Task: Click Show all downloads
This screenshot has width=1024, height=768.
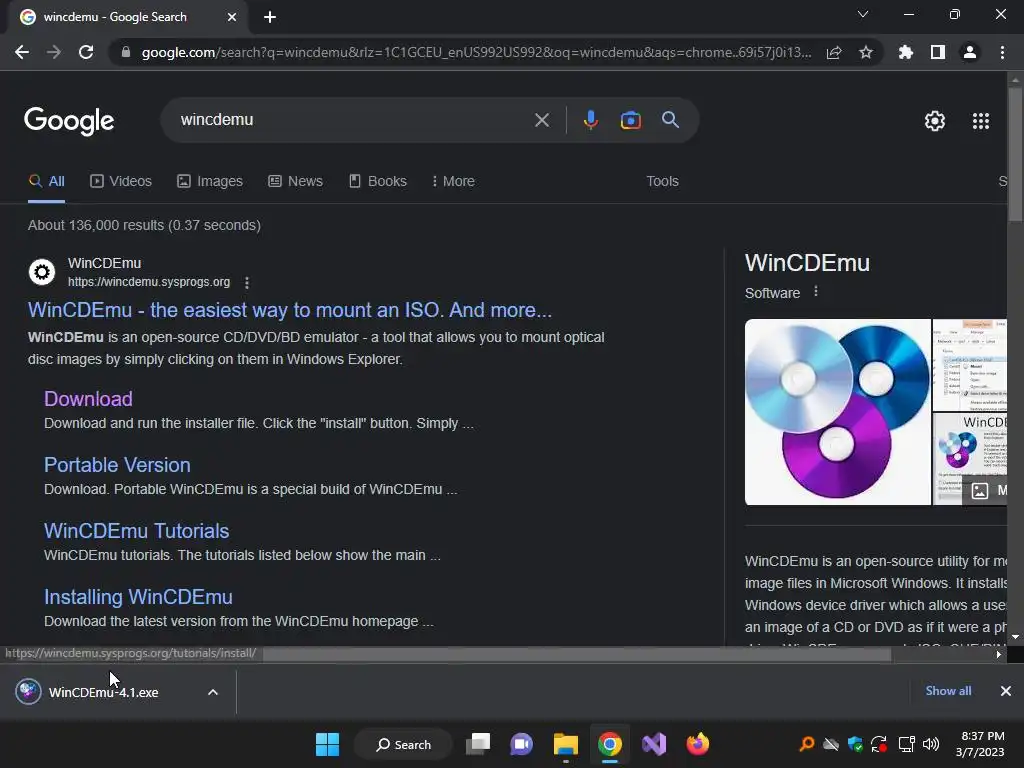Action: point(948,691)
